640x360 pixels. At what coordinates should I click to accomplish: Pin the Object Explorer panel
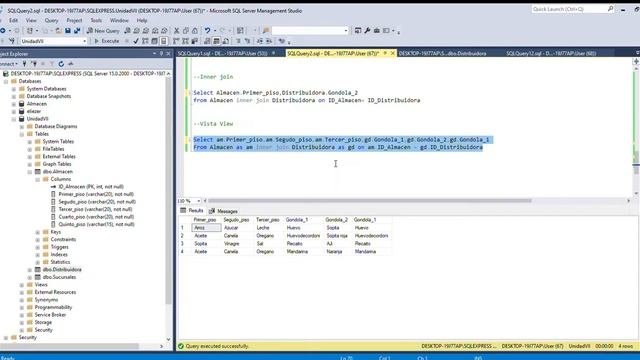(x=161, y=53)
